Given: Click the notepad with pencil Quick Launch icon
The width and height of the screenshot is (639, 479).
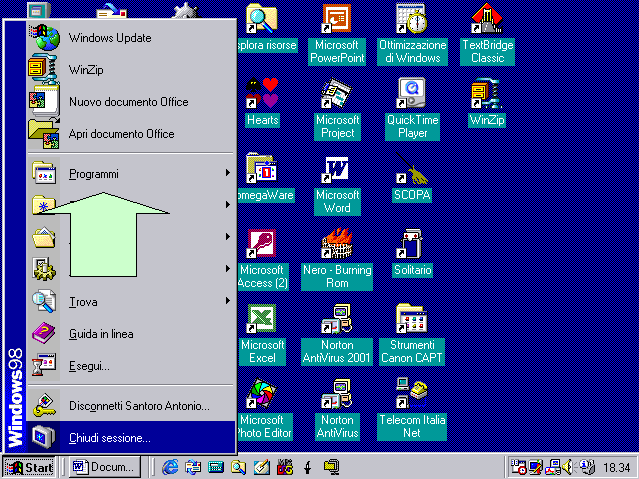Looking at the screenshot, I should pyautogui.click(x=262, y=467).
